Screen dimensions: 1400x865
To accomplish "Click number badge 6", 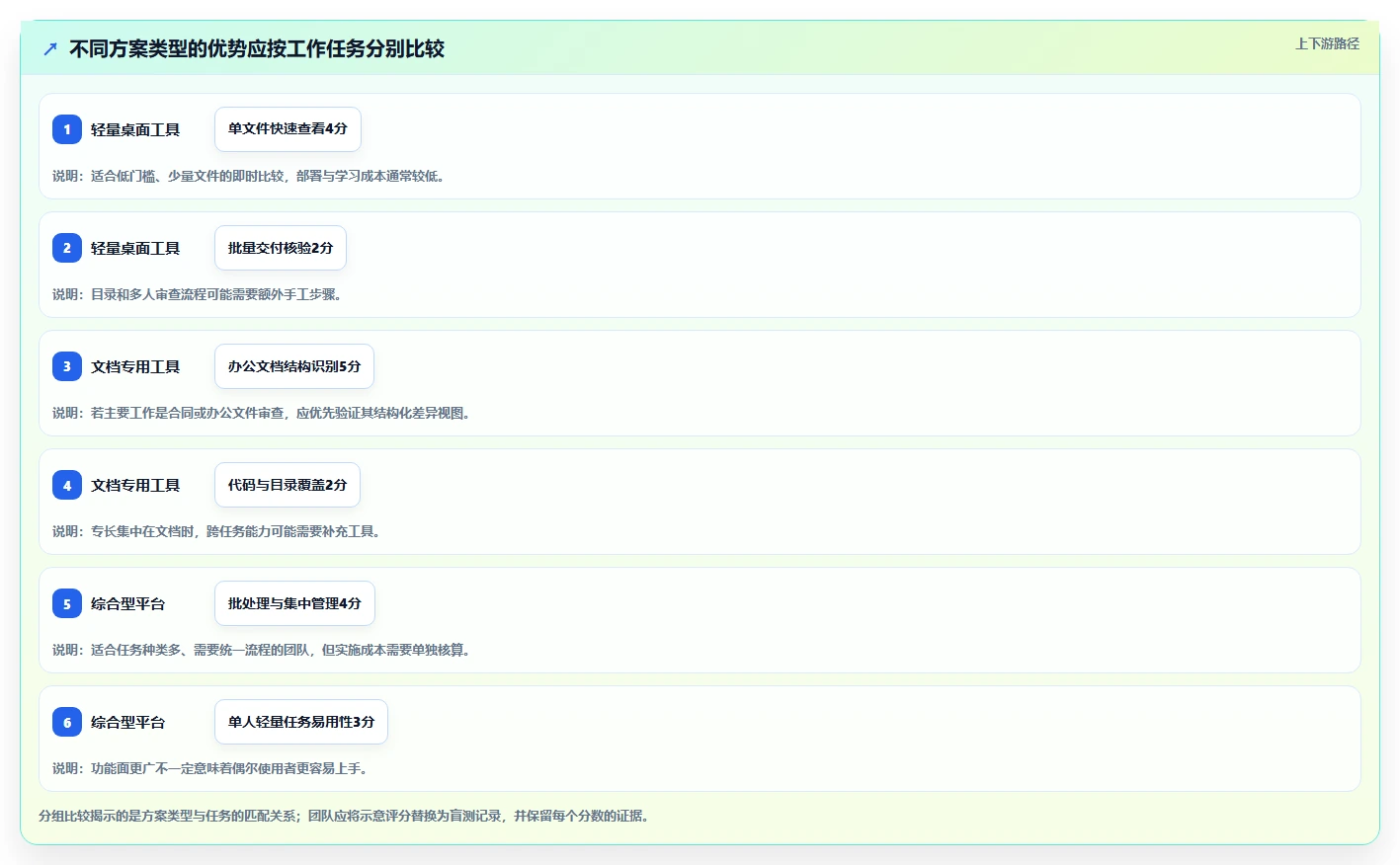I will click(x=67, y=722).
